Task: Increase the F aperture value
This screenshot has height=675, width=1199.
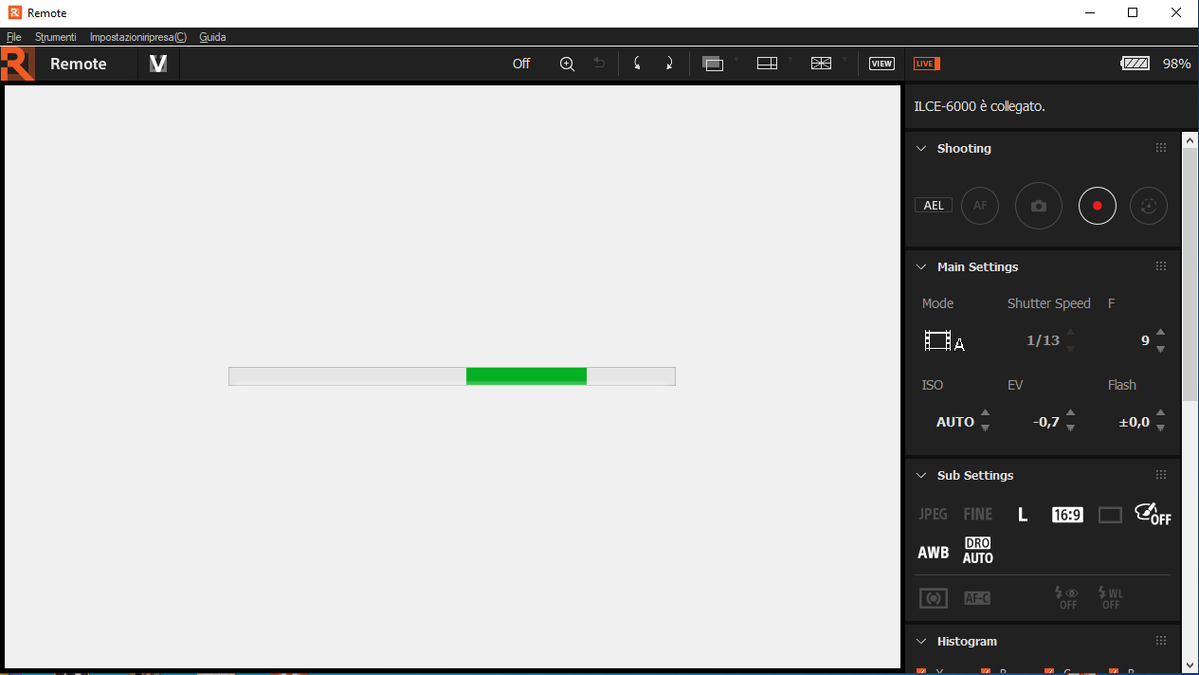Action: coord(1160,332)
